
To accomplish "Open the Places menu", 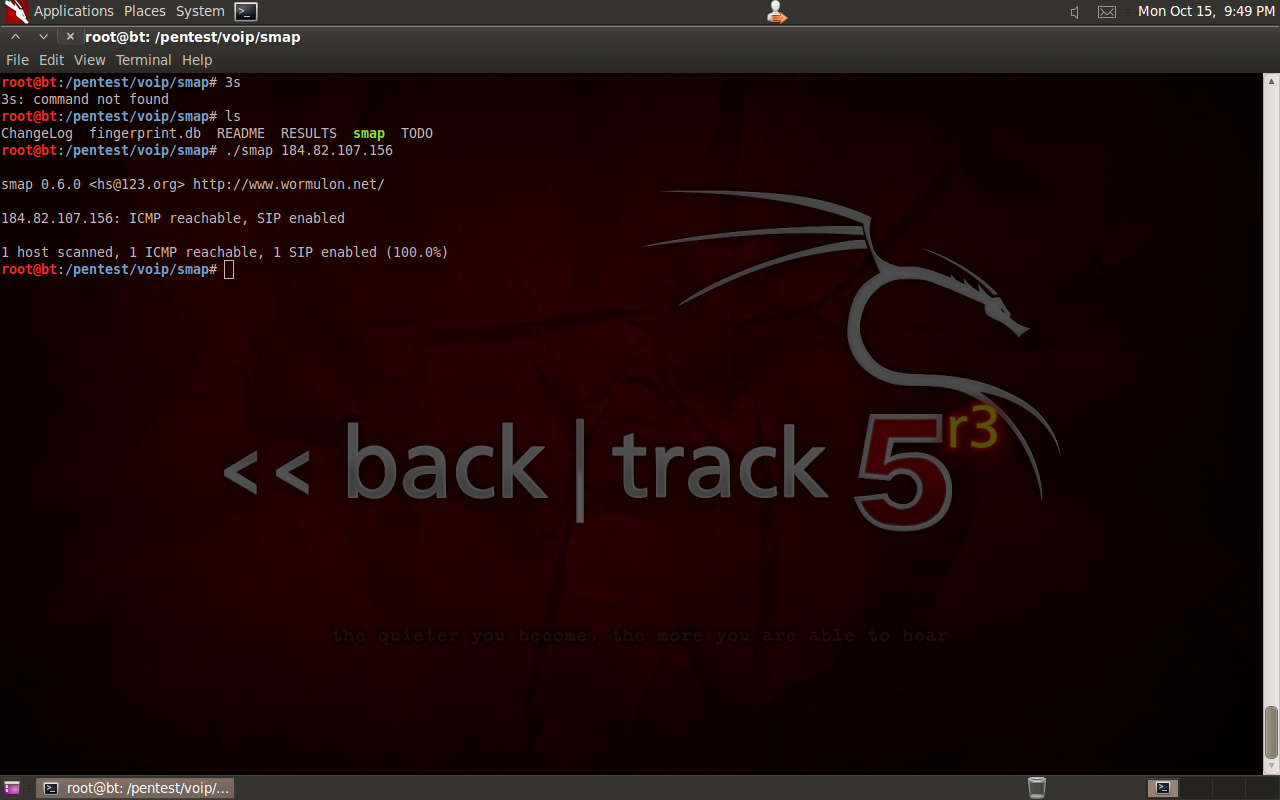I will coord(145,11).
